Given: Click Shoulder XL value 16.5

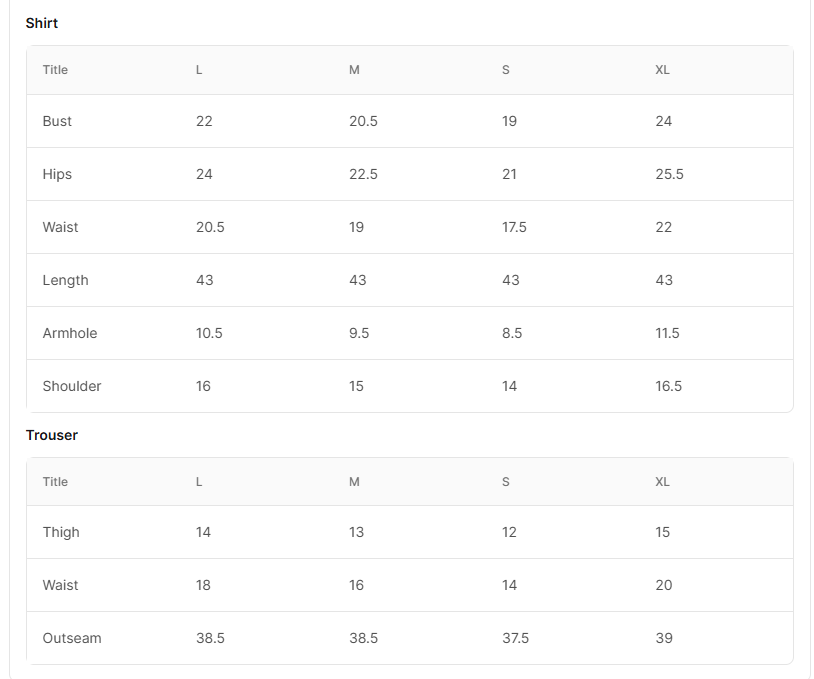Looking at the screenshot, I should click(668, 386).
